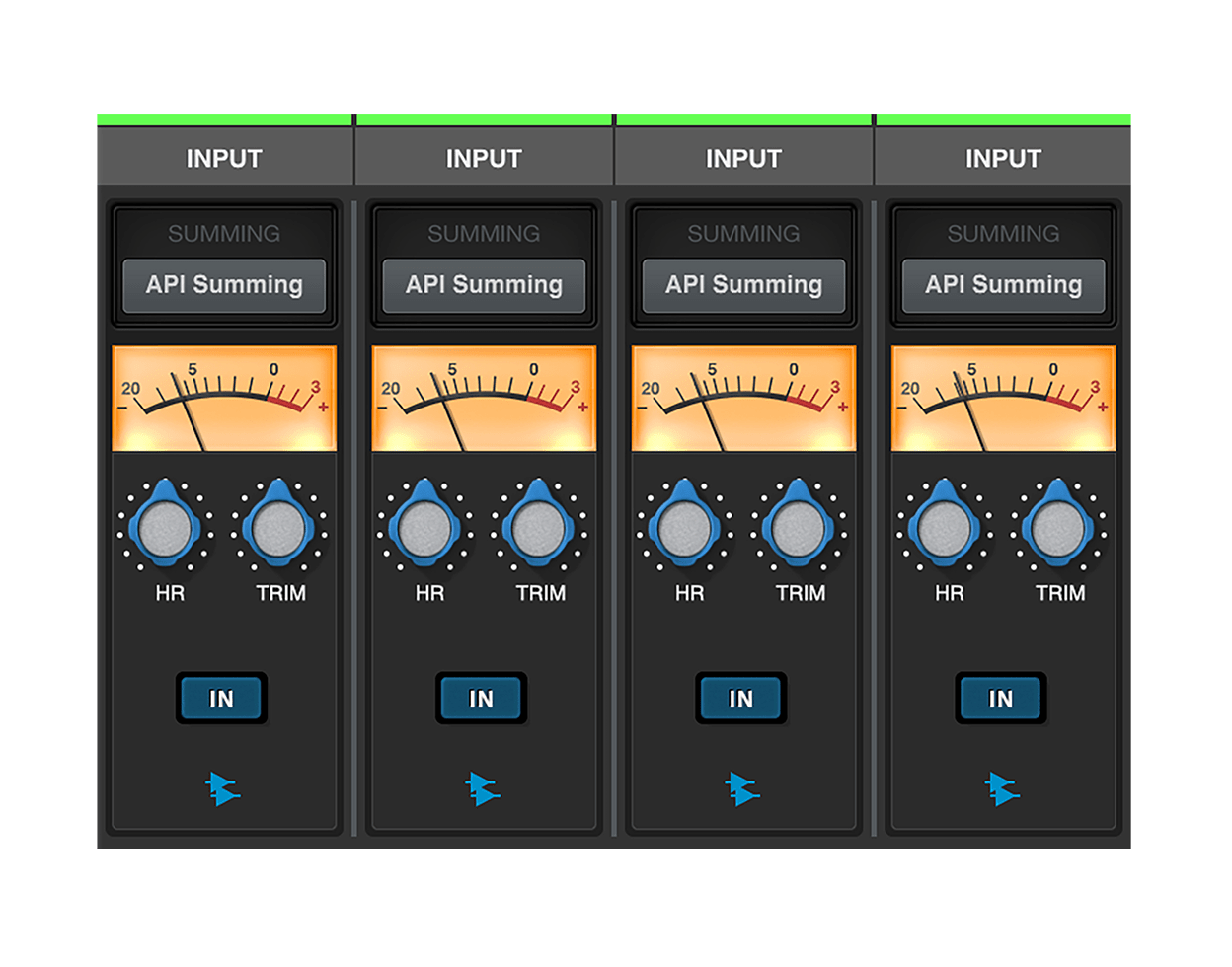
Task: Click the TRIM text label on third channel
Action: (800, 593)
